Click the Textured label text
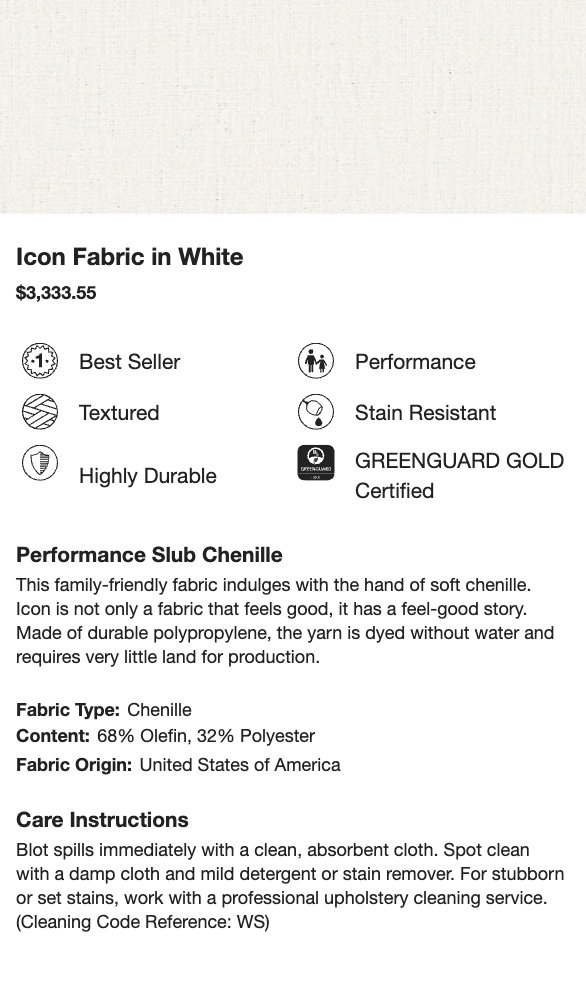The height and width of the screenshot is (982, 586). point(119,413)
